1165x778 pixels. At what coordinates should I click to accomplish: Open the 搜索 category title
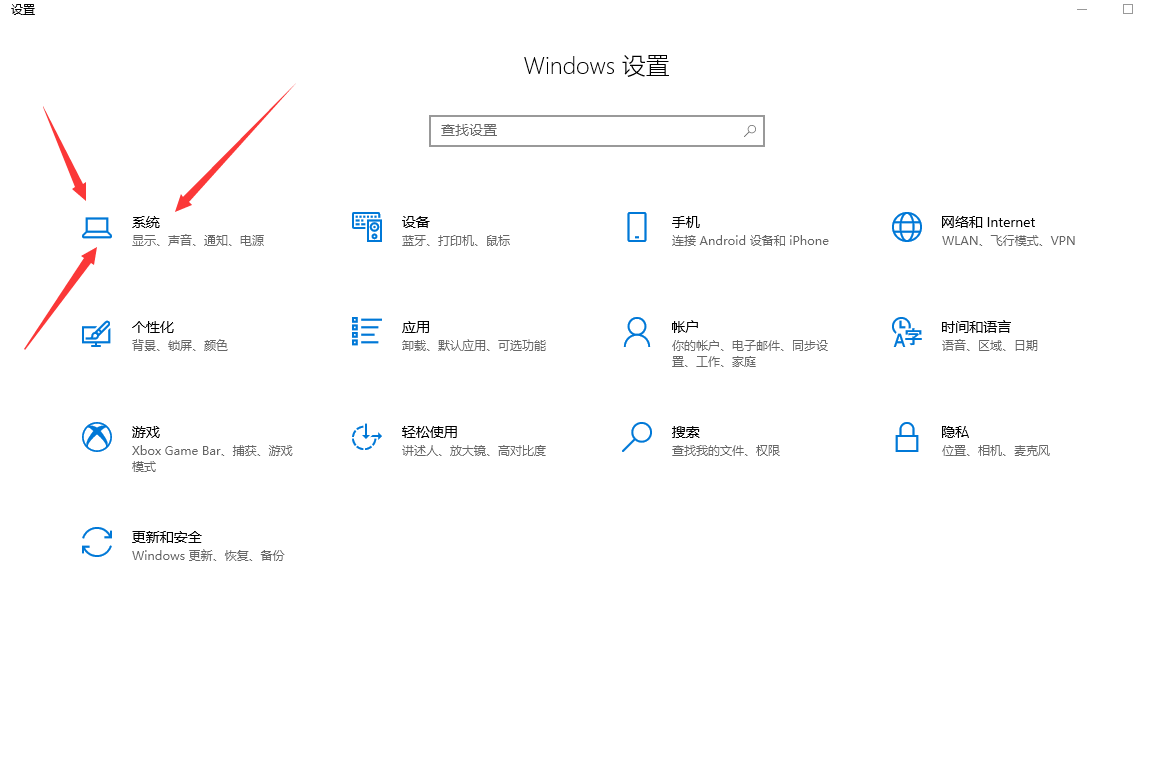point(685,432)
